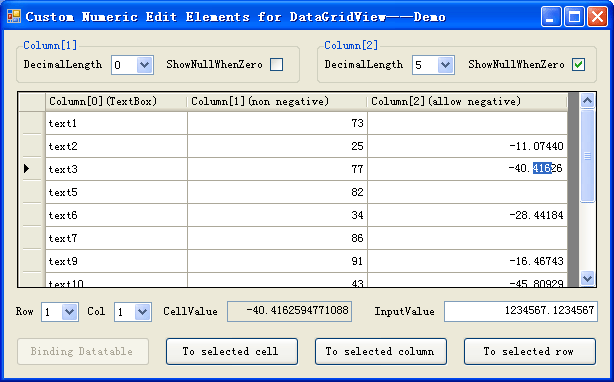614x382 pixels.
Task: Uncheck Column[2] ShowNullWhenZero checkbox
Action: (x=578, y=65)
